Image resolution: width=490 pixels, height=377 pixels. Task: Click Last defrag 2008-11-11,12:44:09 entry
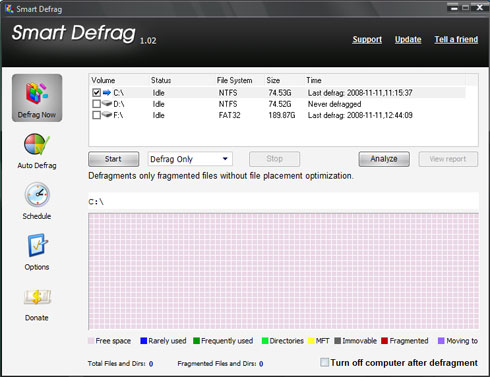tap(360, 115)
